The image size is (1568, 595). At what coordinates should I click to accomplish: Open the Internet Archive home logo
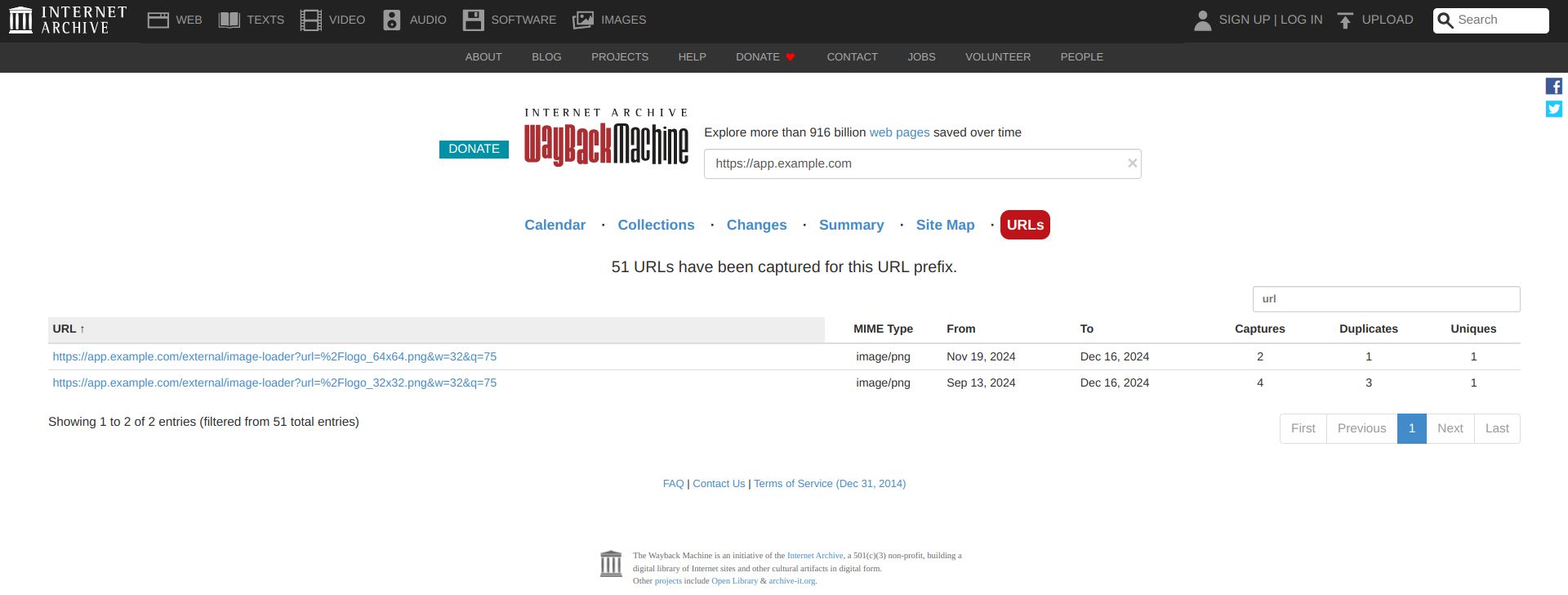tap(68, 20)
